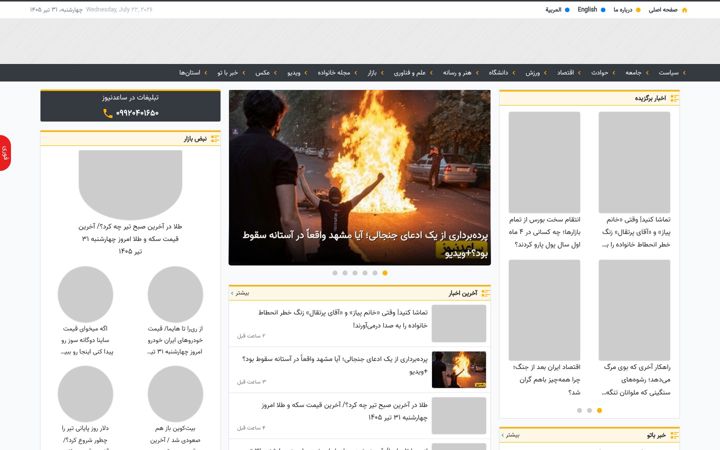This screenshot has height=450, width=720.
Task: Open featured story تماشا کنید وقتی خانم پیاز
Action: tap(635, 232)
